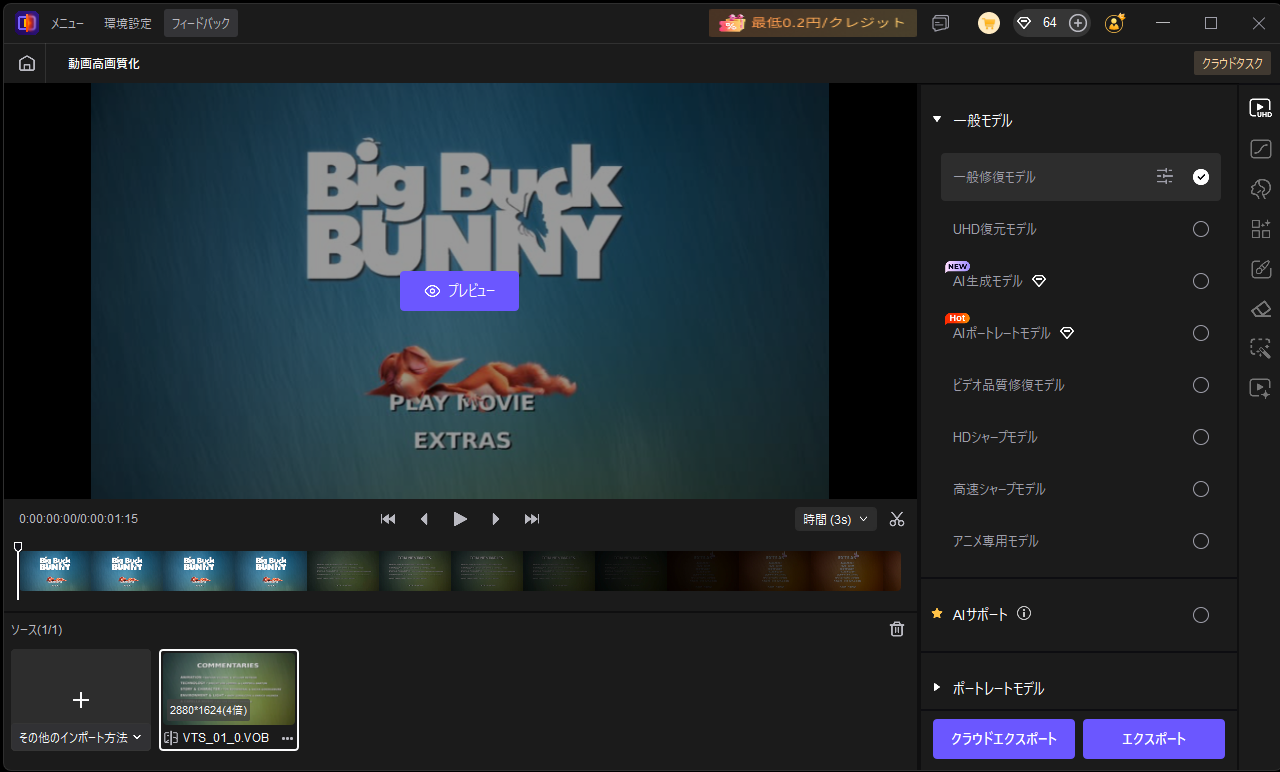Open the 時間 (3s) dropdown

pos(836,519)
